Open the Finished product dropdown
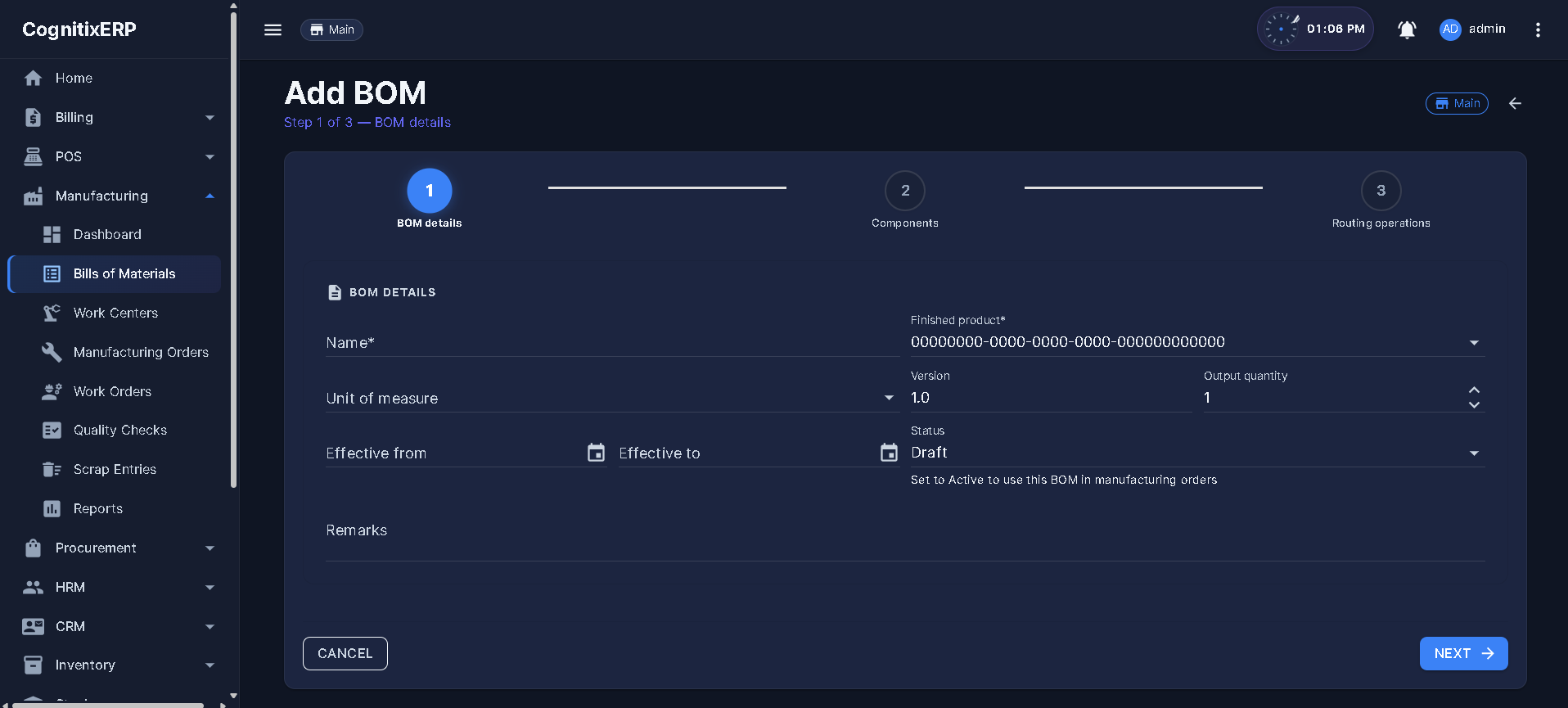Viewport: 1568px width, 708px height. [x=1197, y=342]
